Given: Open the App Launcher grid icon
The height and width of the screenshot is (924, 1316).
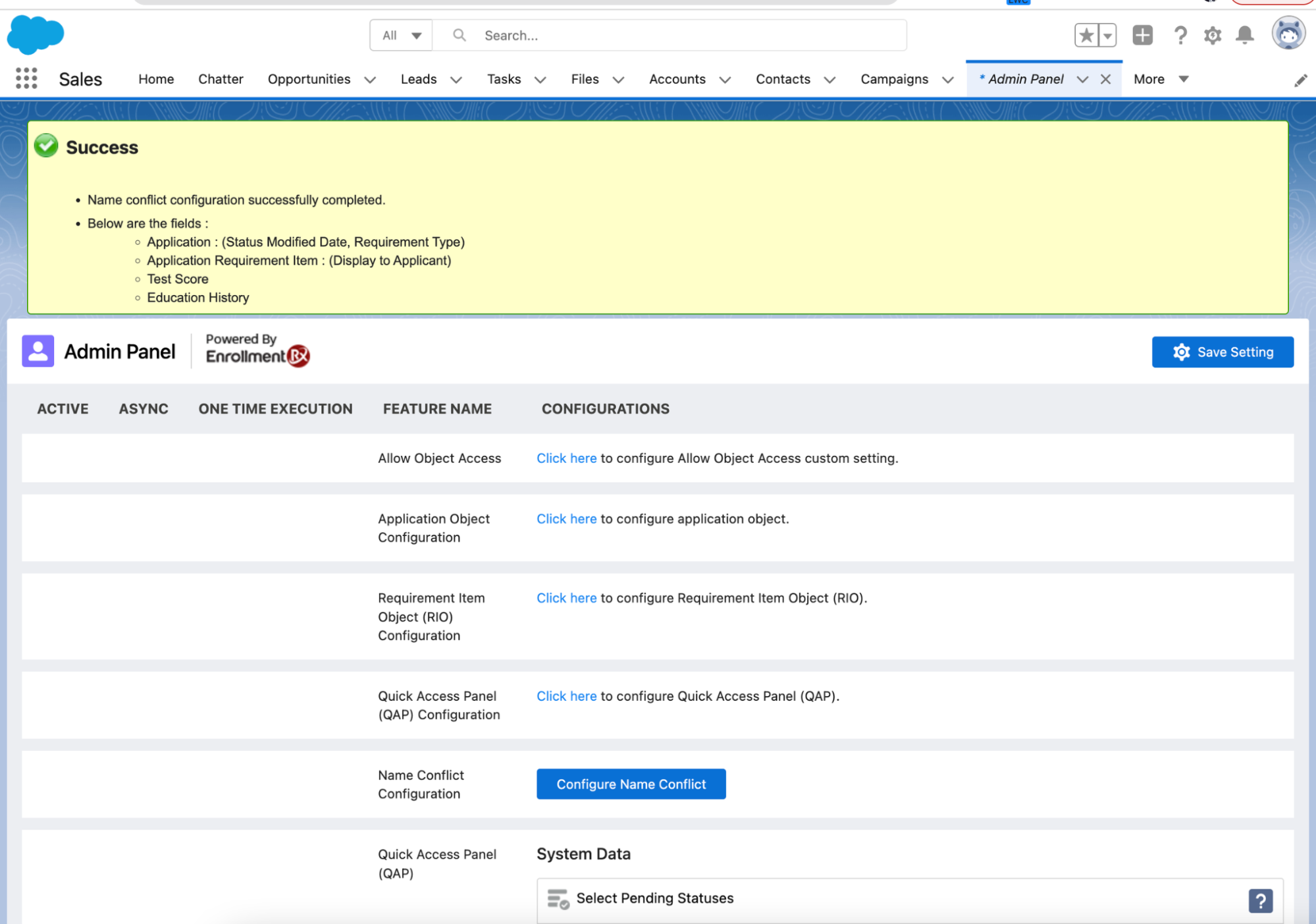Looking at the screenshot, I should point(26,78).
